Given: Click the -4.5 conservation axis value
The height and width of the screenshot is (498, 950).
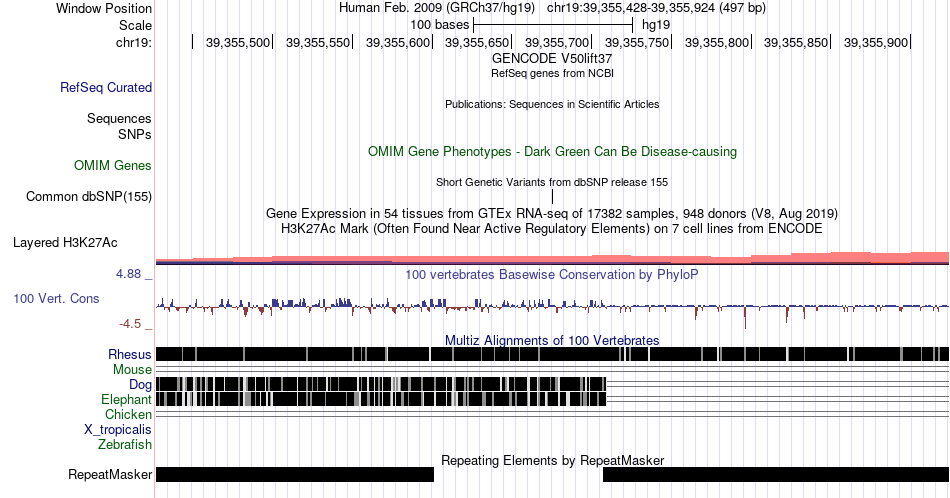Looking at the screenshot, I should [130, 324].
